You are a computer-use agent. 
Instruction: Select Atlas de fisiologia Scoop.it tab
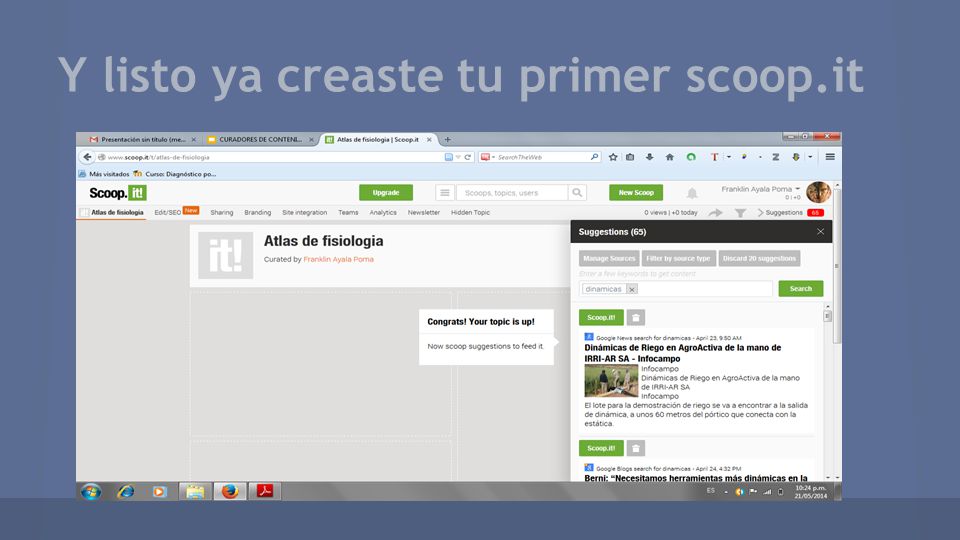coord(378,140)
